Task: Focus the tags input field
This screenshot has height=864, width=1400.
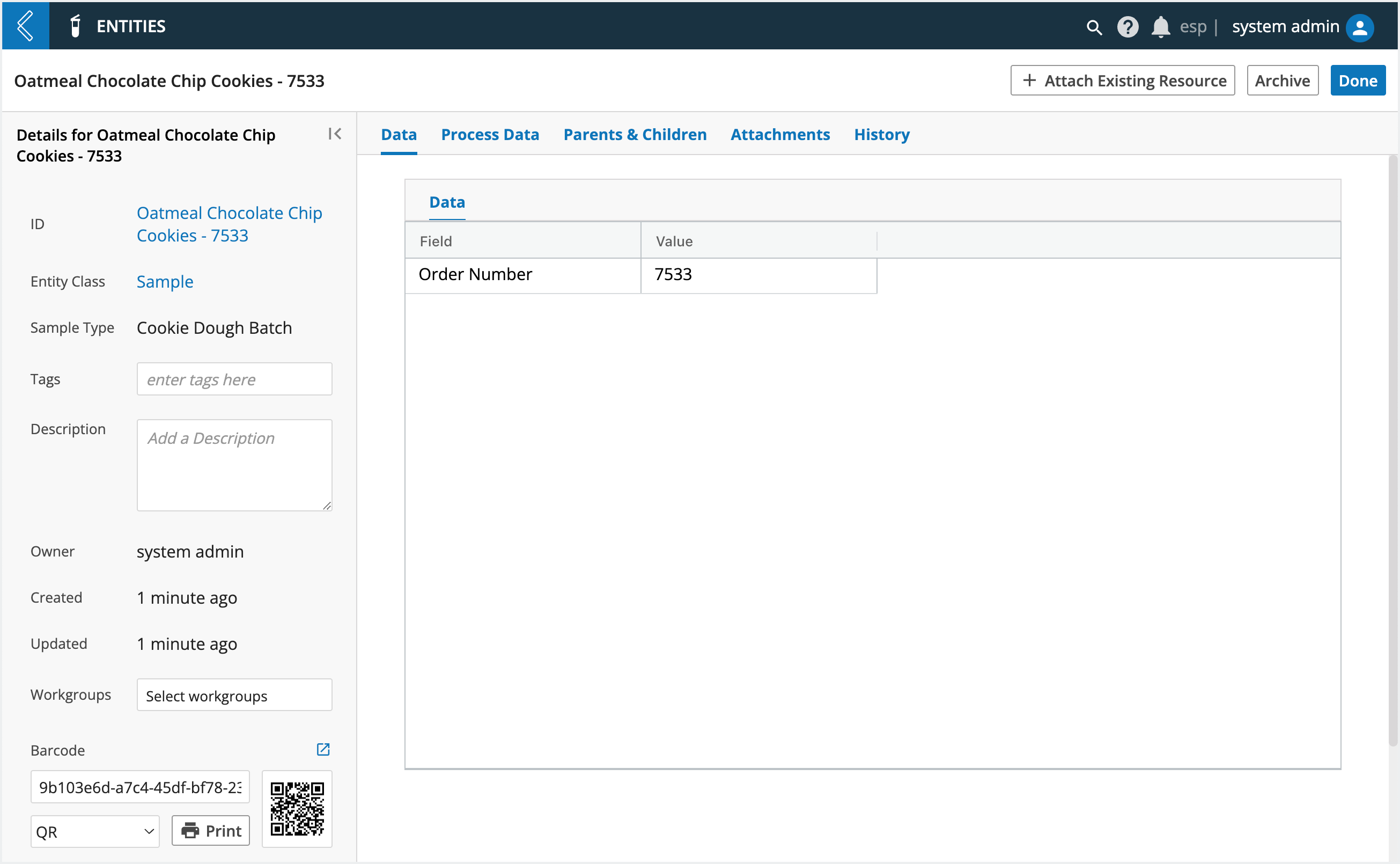Action: [x=234, y=379]
